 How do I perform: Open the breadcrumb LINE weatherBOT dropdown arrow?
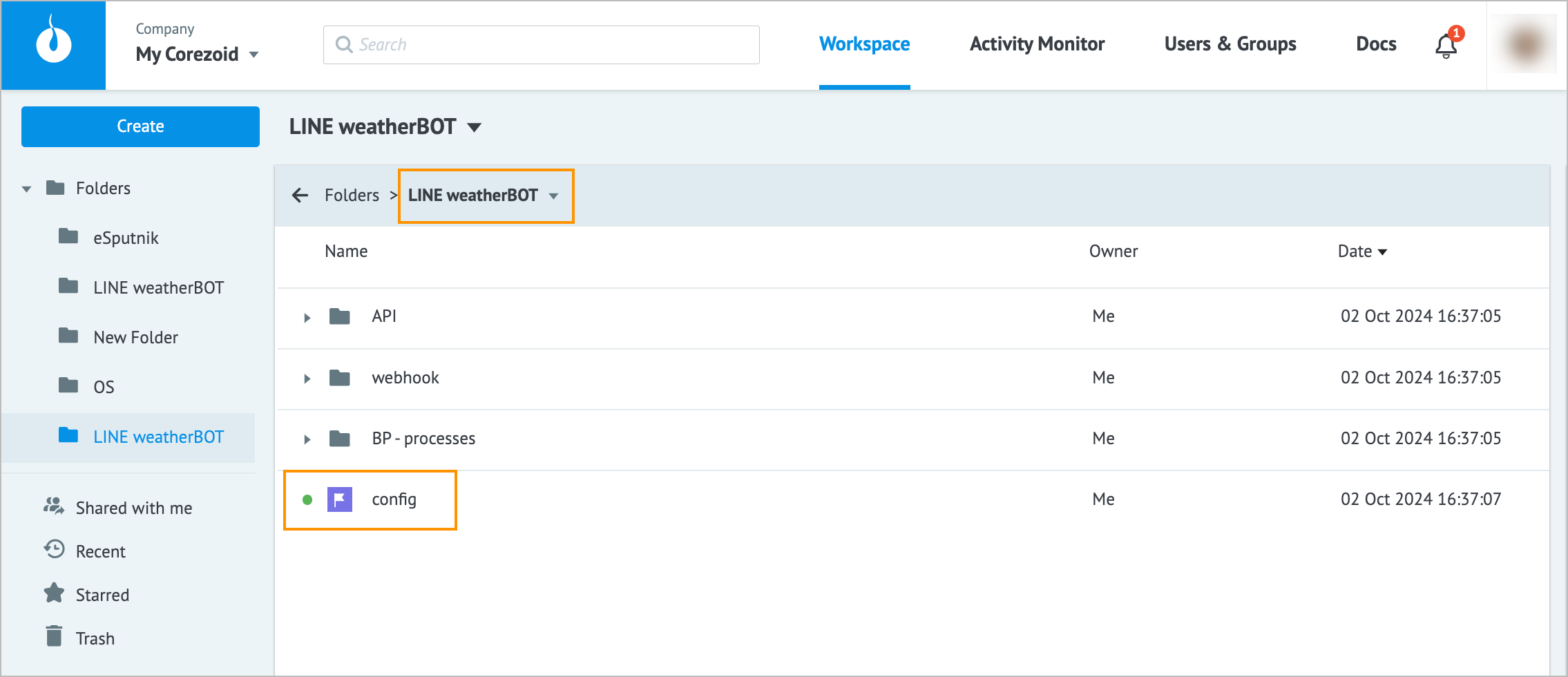tap(553, 196)
